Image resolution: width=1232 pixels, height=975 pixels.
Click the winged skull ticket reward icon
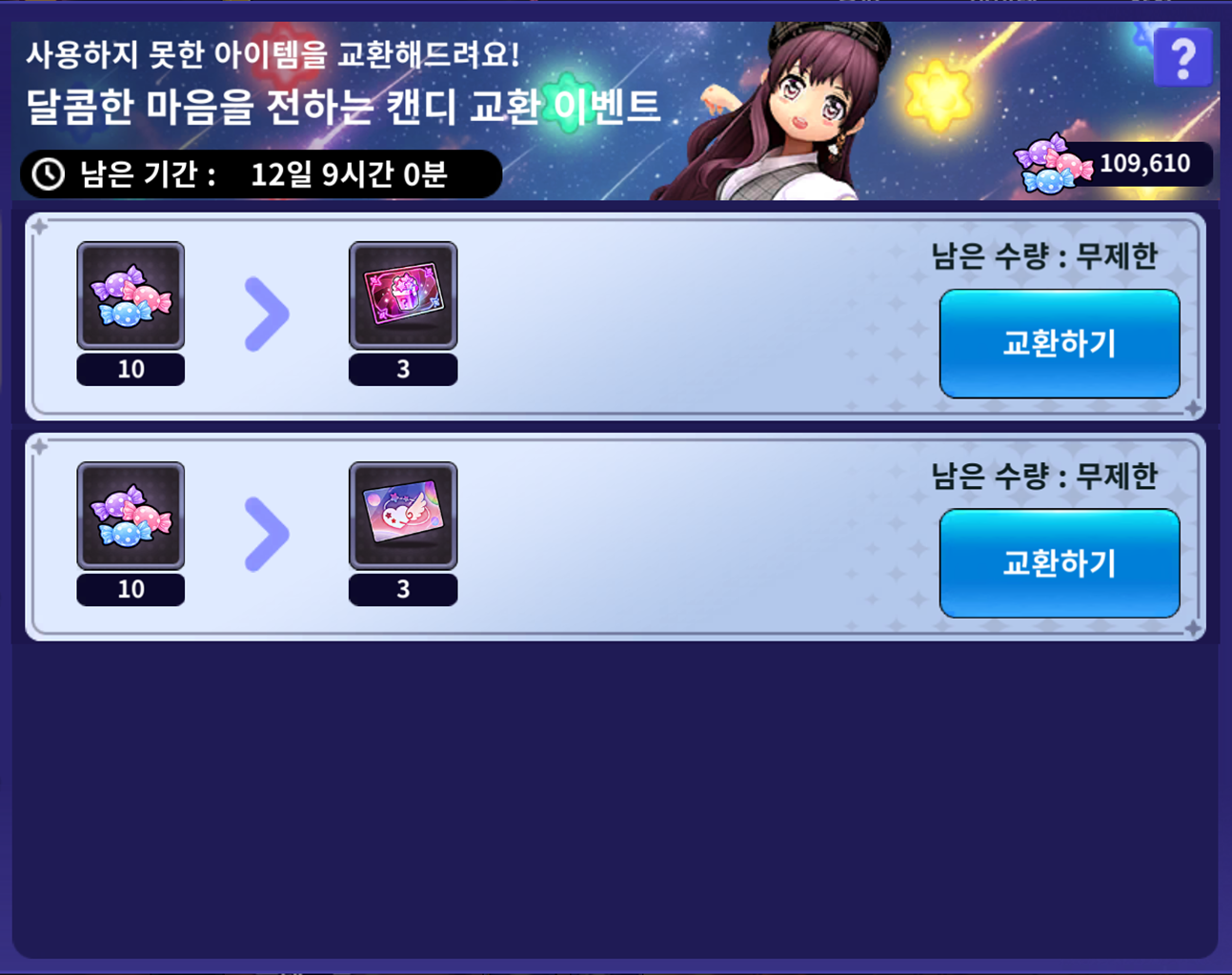click(403, 516)
